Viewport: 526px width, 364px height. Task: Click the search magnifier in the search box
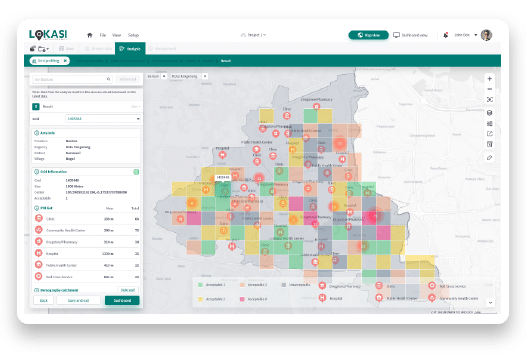coord(108,79)
